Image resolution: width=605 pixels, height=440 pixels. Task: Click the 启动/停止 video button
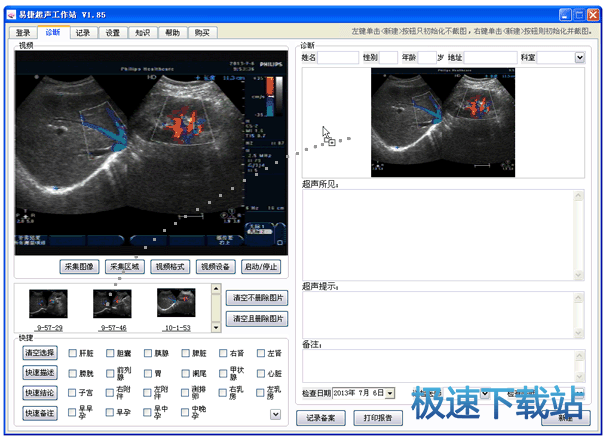[261, 267]
